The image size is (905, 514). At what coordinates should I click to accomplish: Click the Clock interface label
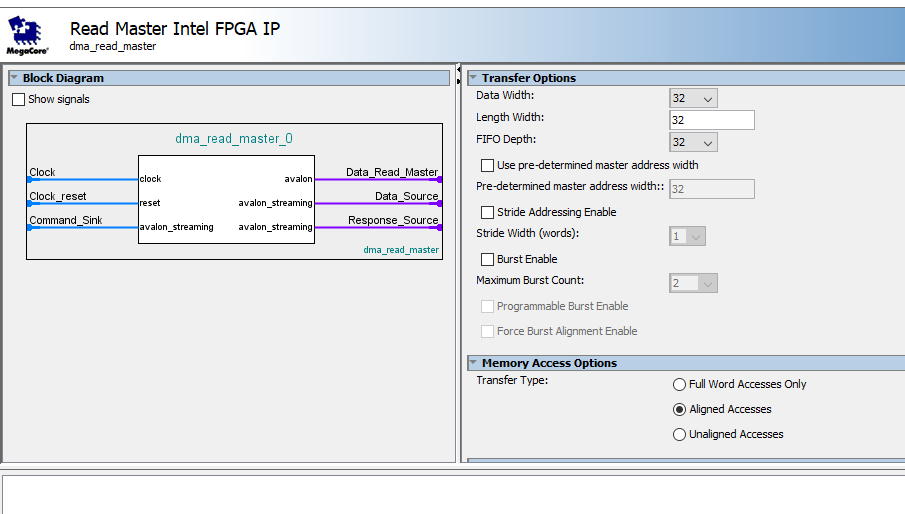pyautogui.click(x=42, y=172)
